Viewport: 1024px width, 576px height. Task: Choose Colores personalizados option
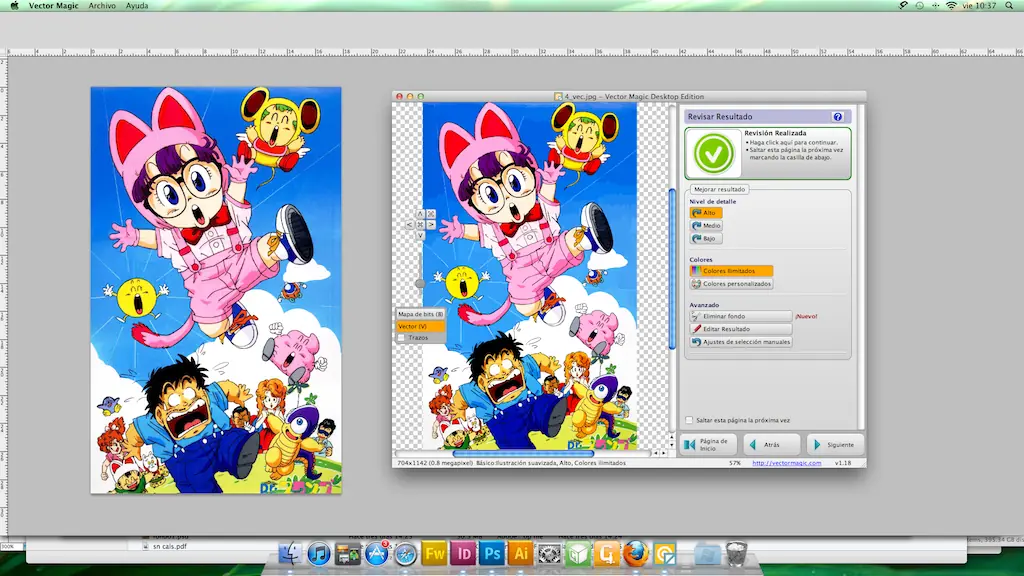tap(731, 284)
